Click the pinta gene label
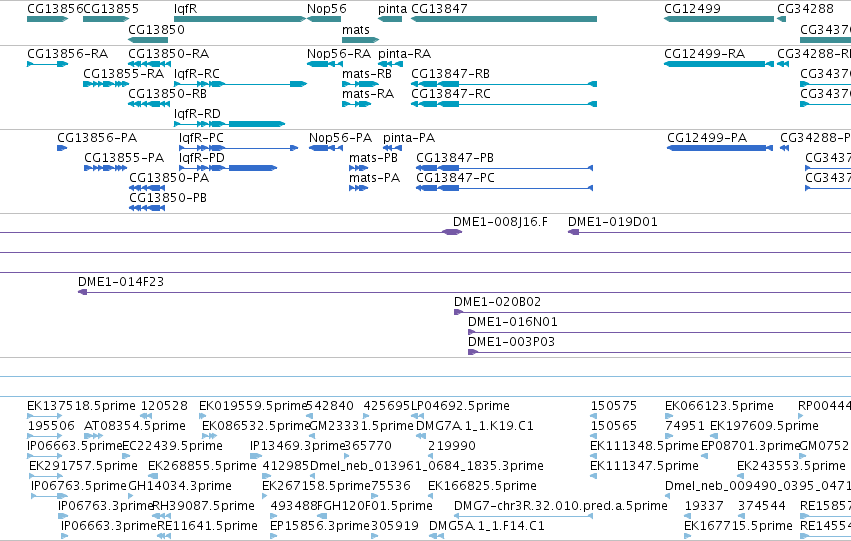The height and width of the screenshot is (541, 851). point(392,9)
